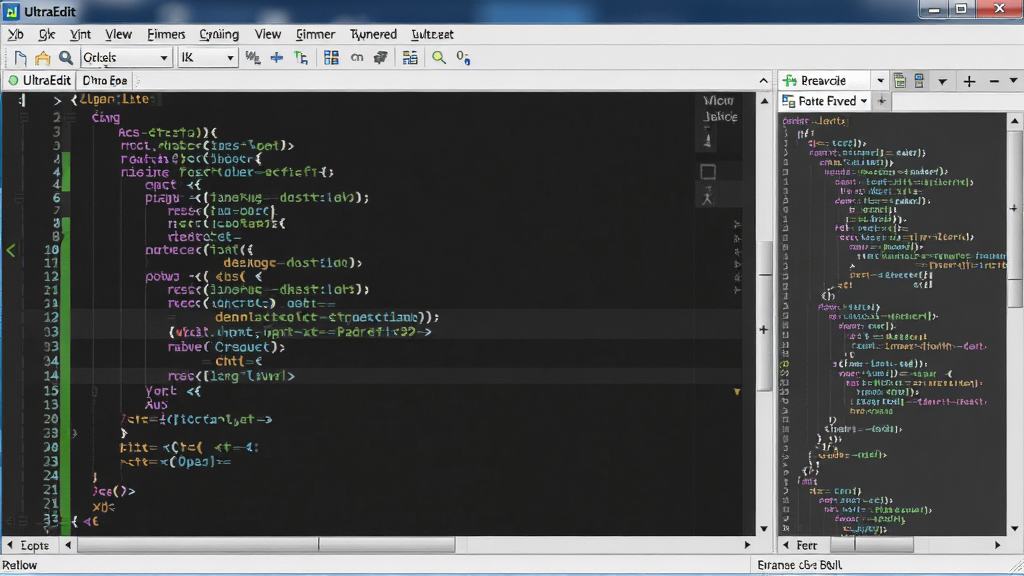This screenshot has height=576, width=1024.
Task: Open the 'Gimmer' menu
Action: point(315,34)
